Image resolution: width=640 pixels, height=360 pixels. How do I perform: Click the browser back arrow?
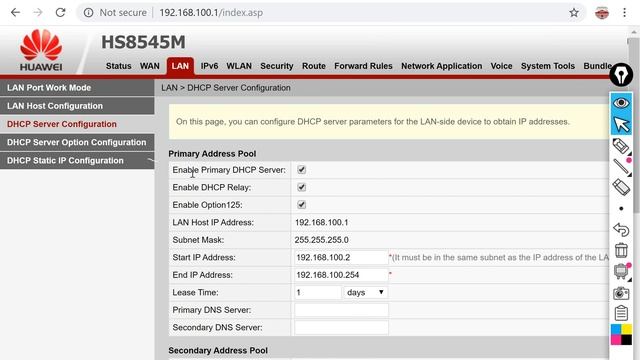(16, 13)
